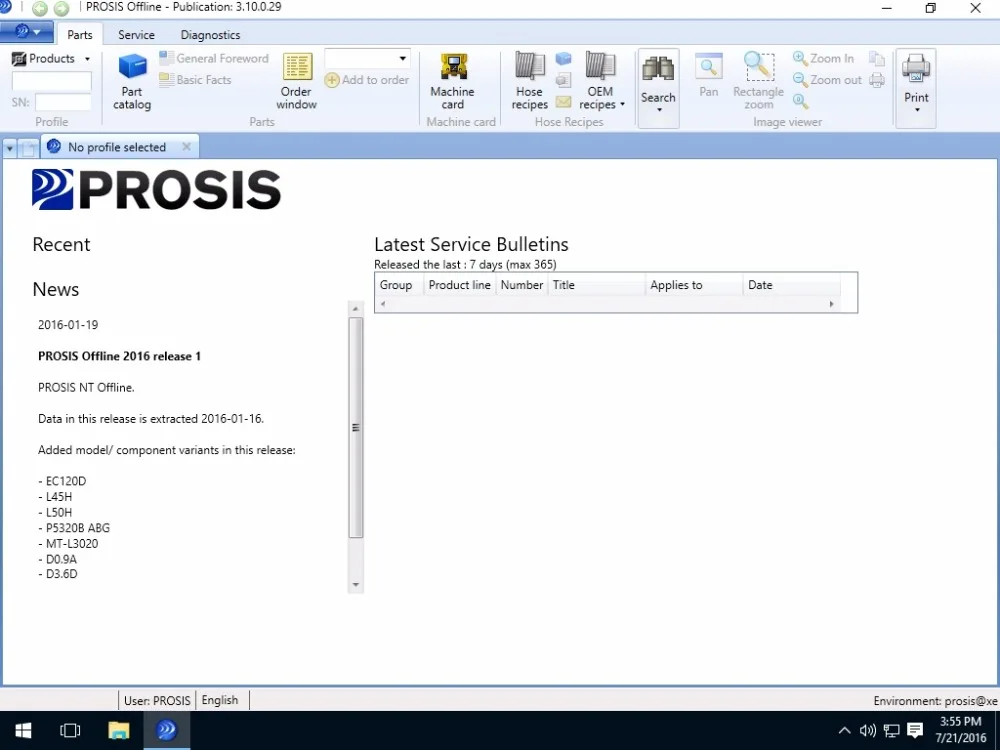Open the order combo box dropdown
The image size is (1000, 750).
point(402,58)
